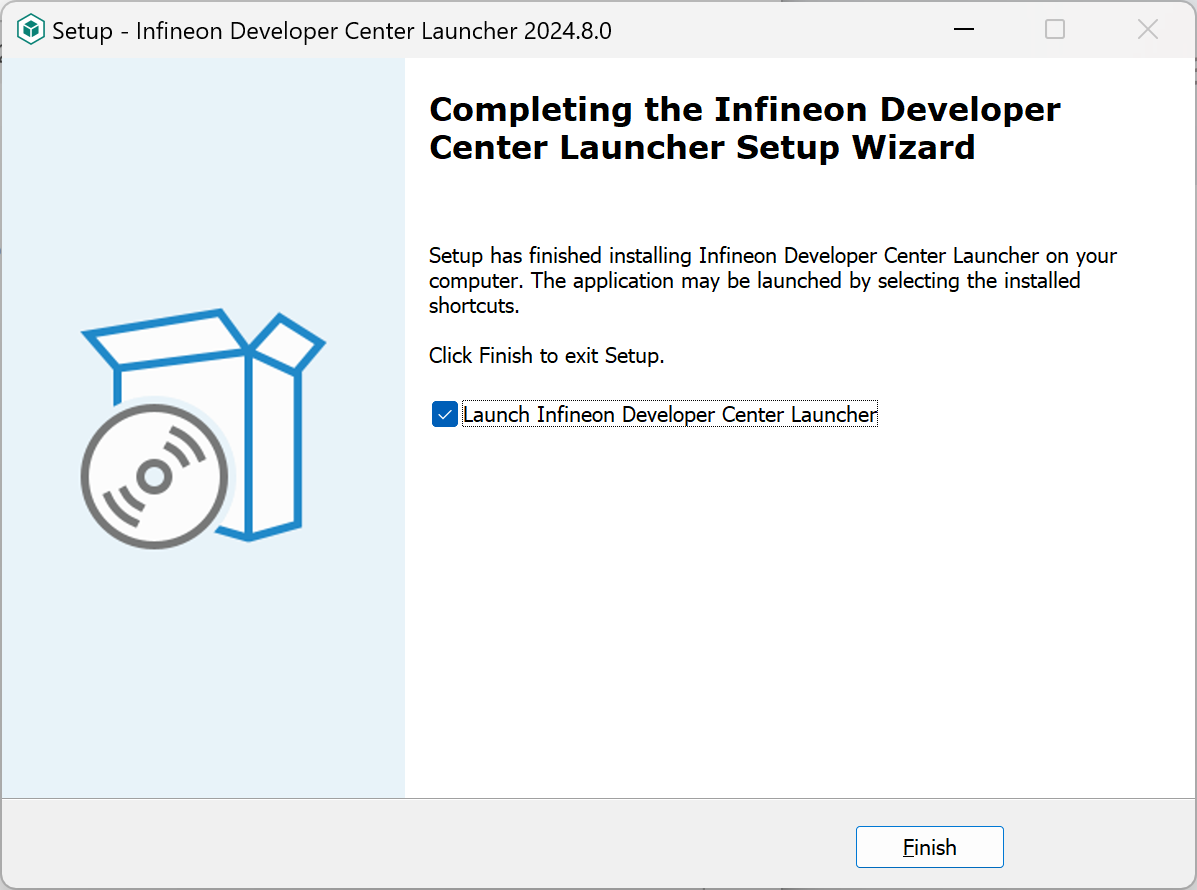Click the 'Completing the Infineon Developer' heading
The height and width of the screenshot is (890, 1197).
[x=744, y=128]
